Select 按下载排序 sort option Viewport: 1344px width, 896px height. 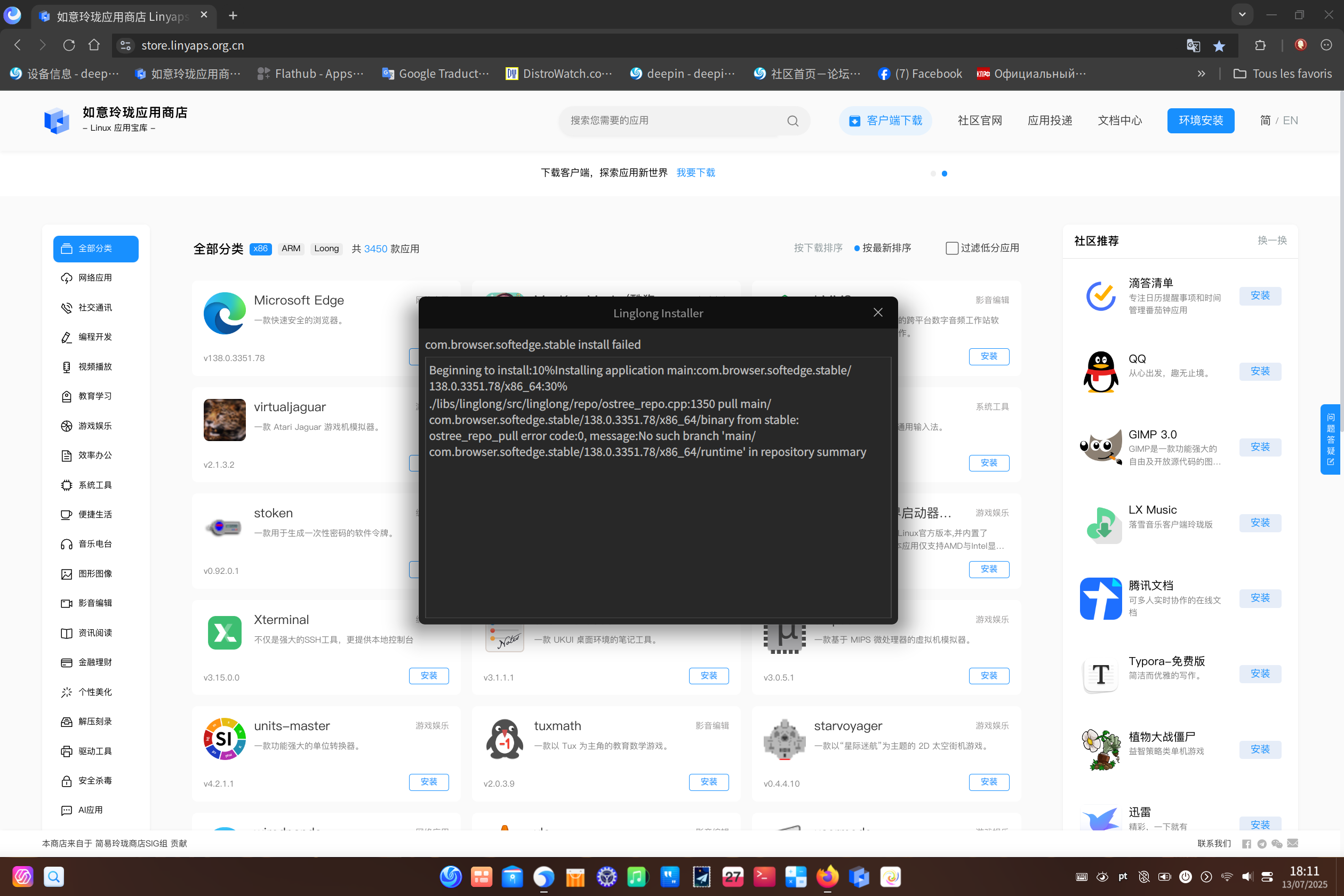click(818, 248)
